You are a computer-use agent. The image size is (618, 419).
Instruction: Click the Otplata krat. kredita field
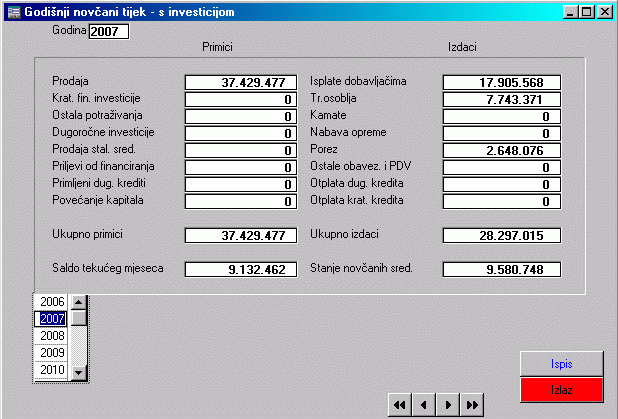(502, 201)
